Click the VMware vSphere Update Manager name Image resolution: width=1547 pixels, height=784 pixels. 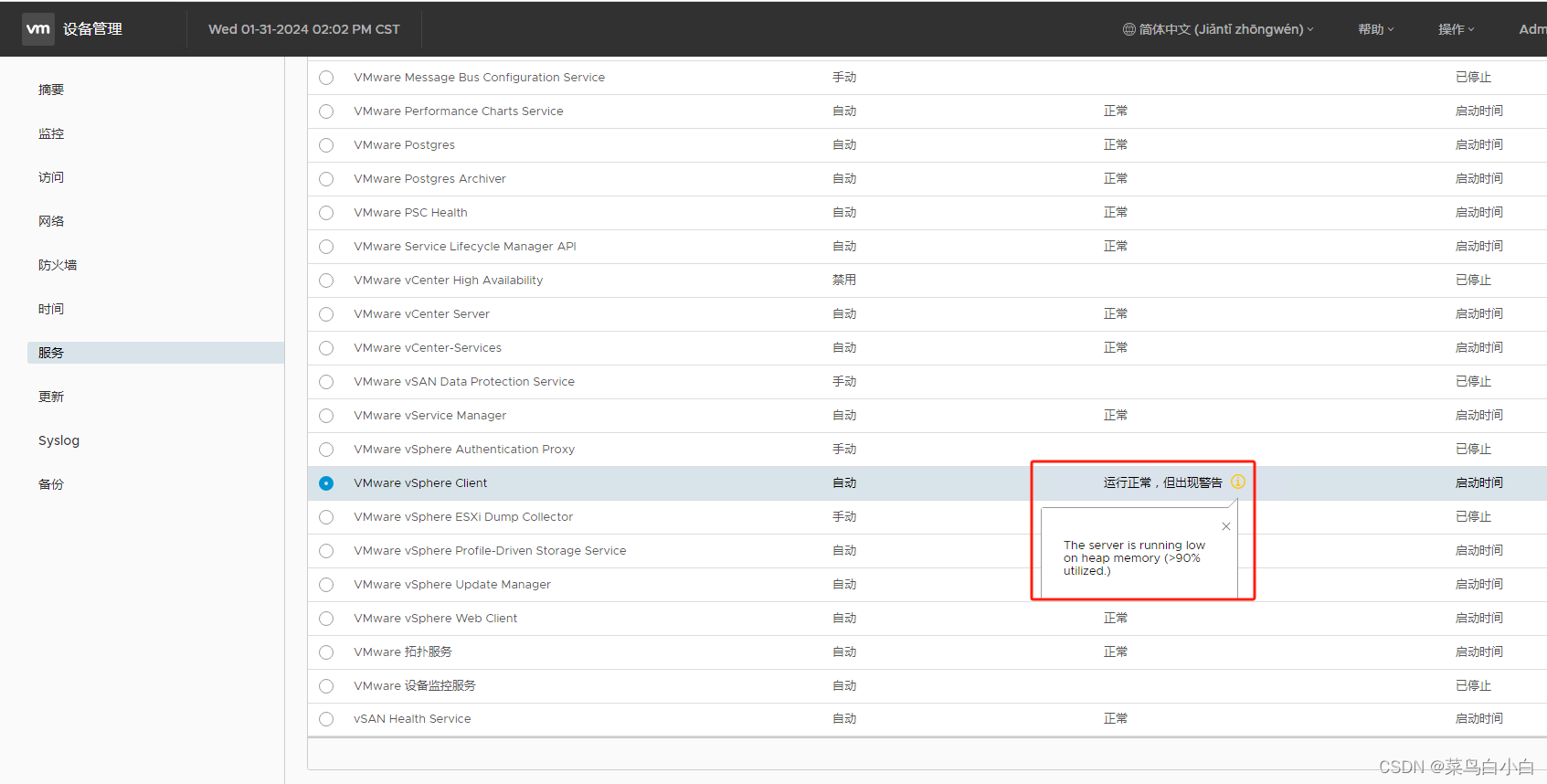coord(452,585)
